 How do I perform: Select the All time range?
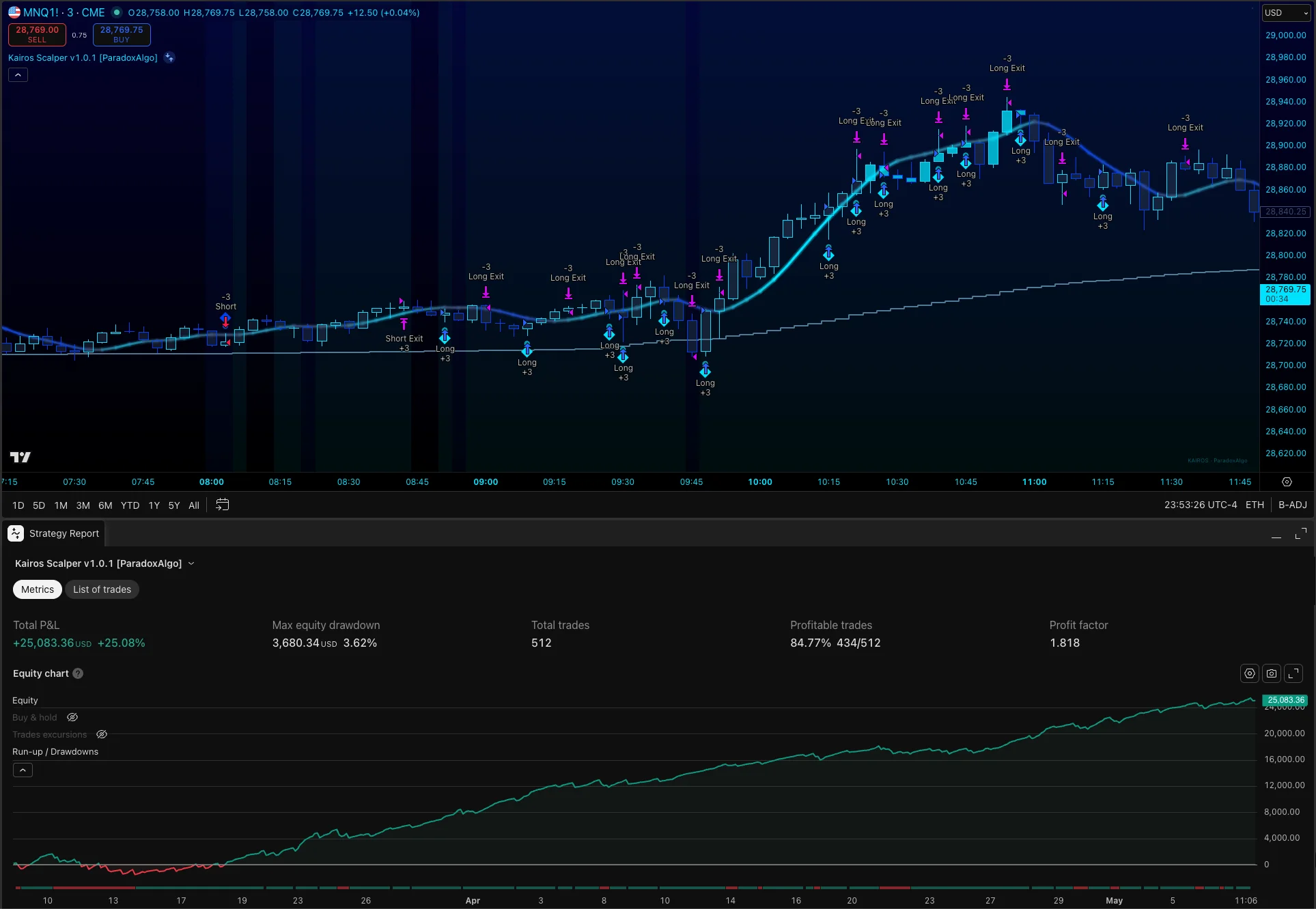pyautogui.click(x=194, y=505)
